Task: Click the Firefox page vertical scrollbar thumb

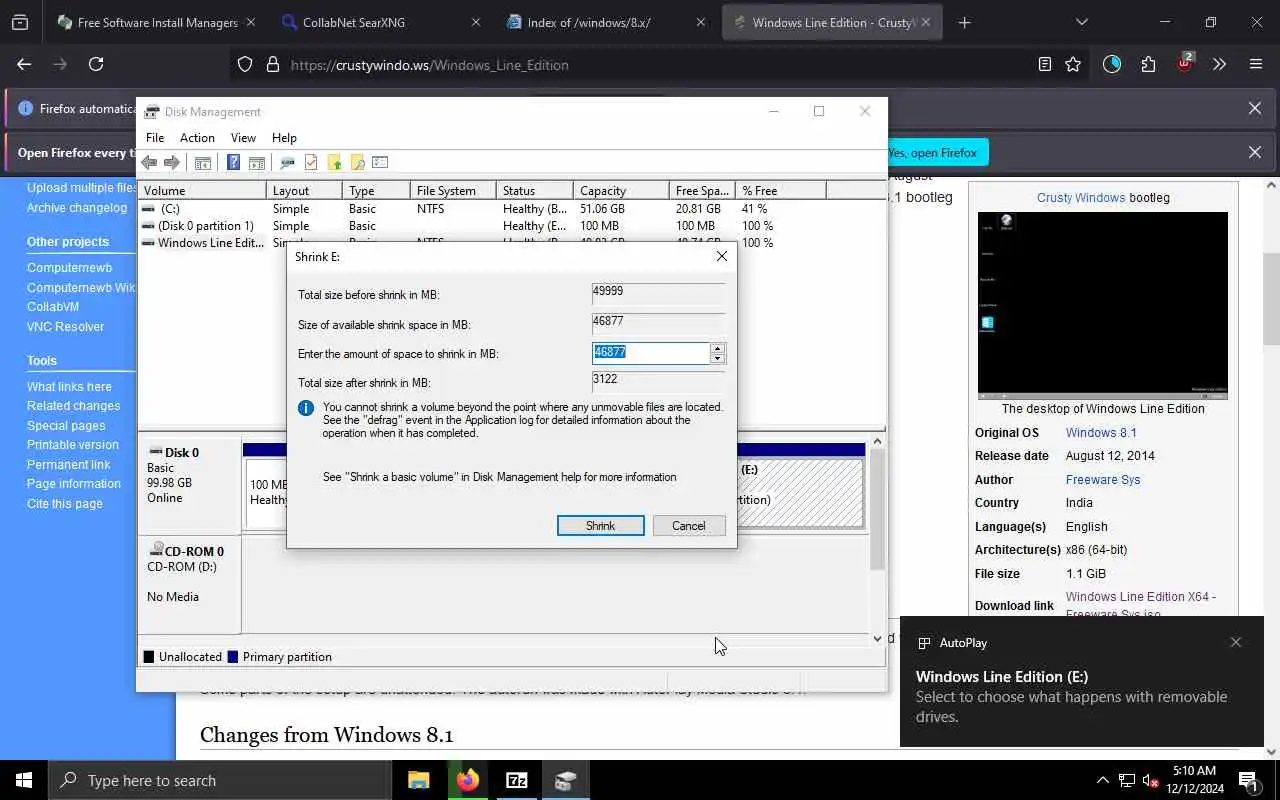Action: (x=1271, y=298)
